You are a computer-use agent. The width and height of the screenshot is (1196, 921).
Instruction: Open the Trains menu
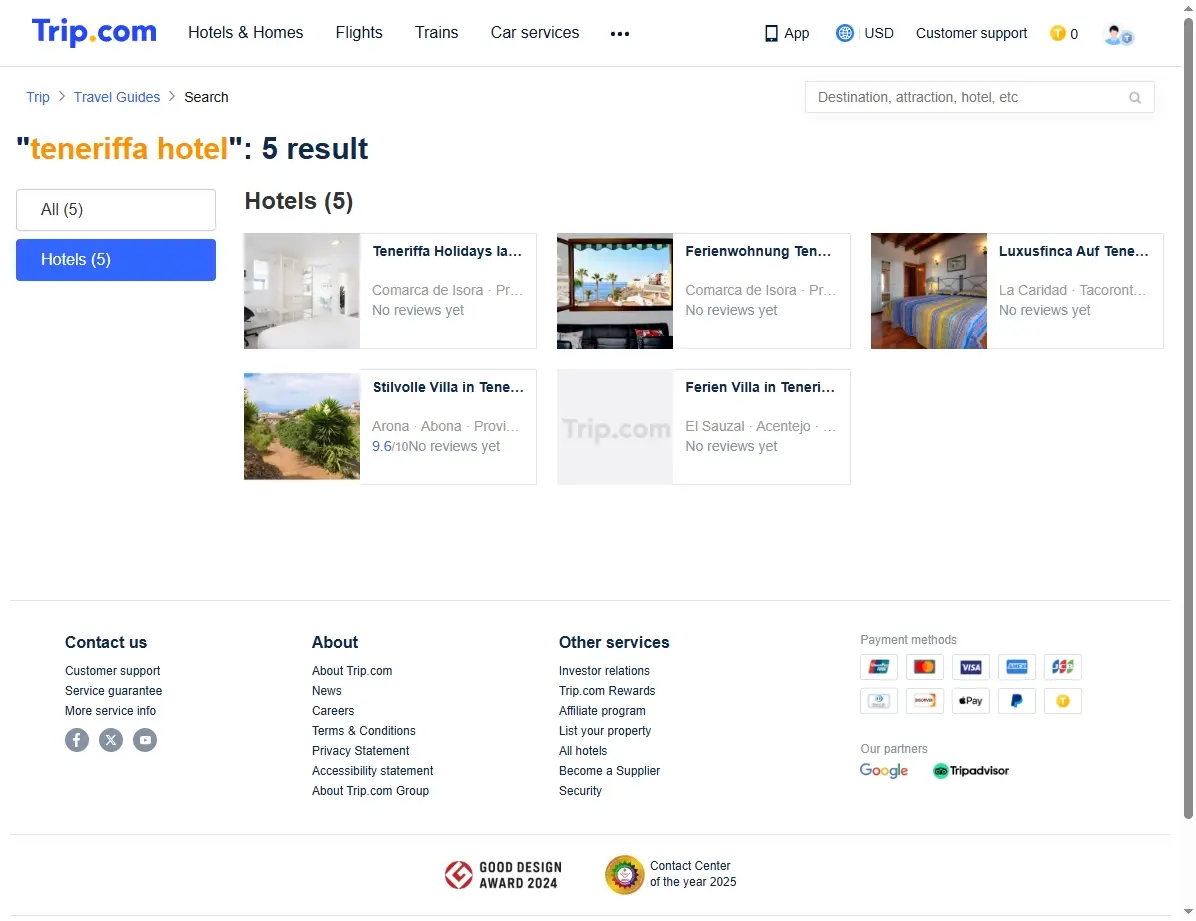tap(436, 33)
